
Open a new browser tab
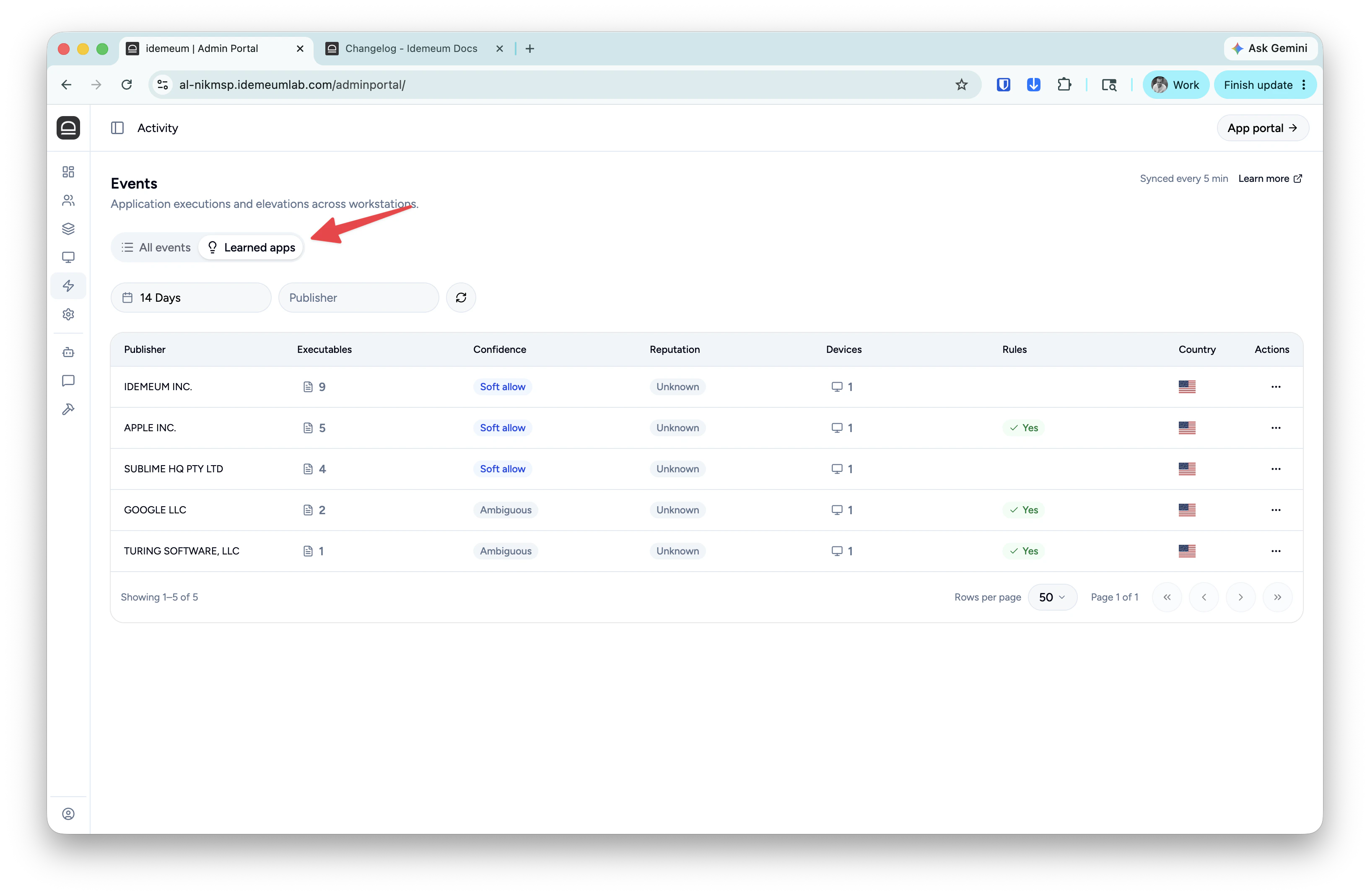[530, 48]
